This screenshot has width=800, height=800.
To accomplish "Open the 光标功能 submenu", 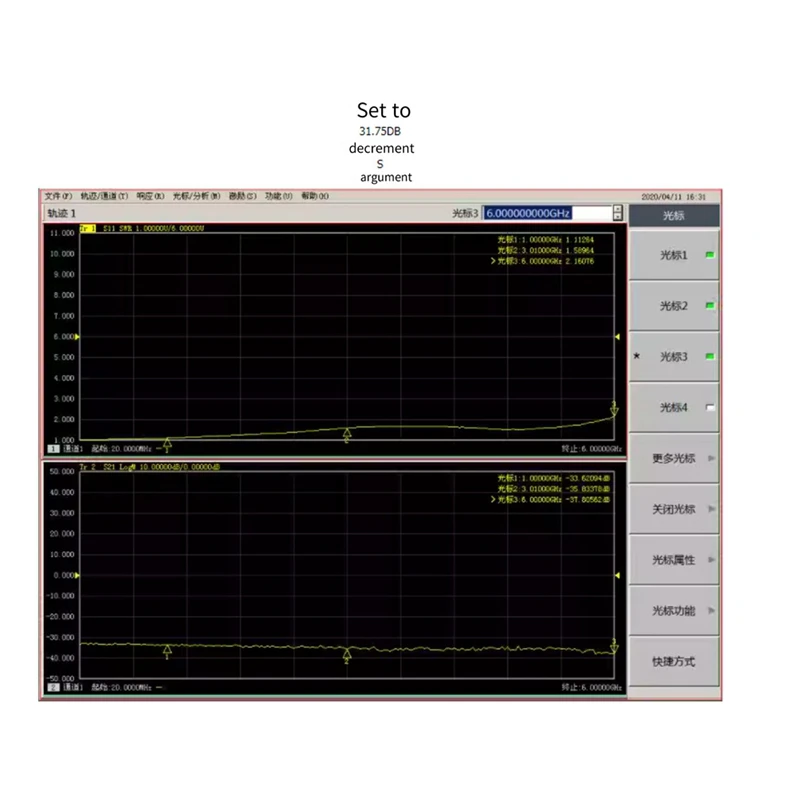I will [673, 611].
